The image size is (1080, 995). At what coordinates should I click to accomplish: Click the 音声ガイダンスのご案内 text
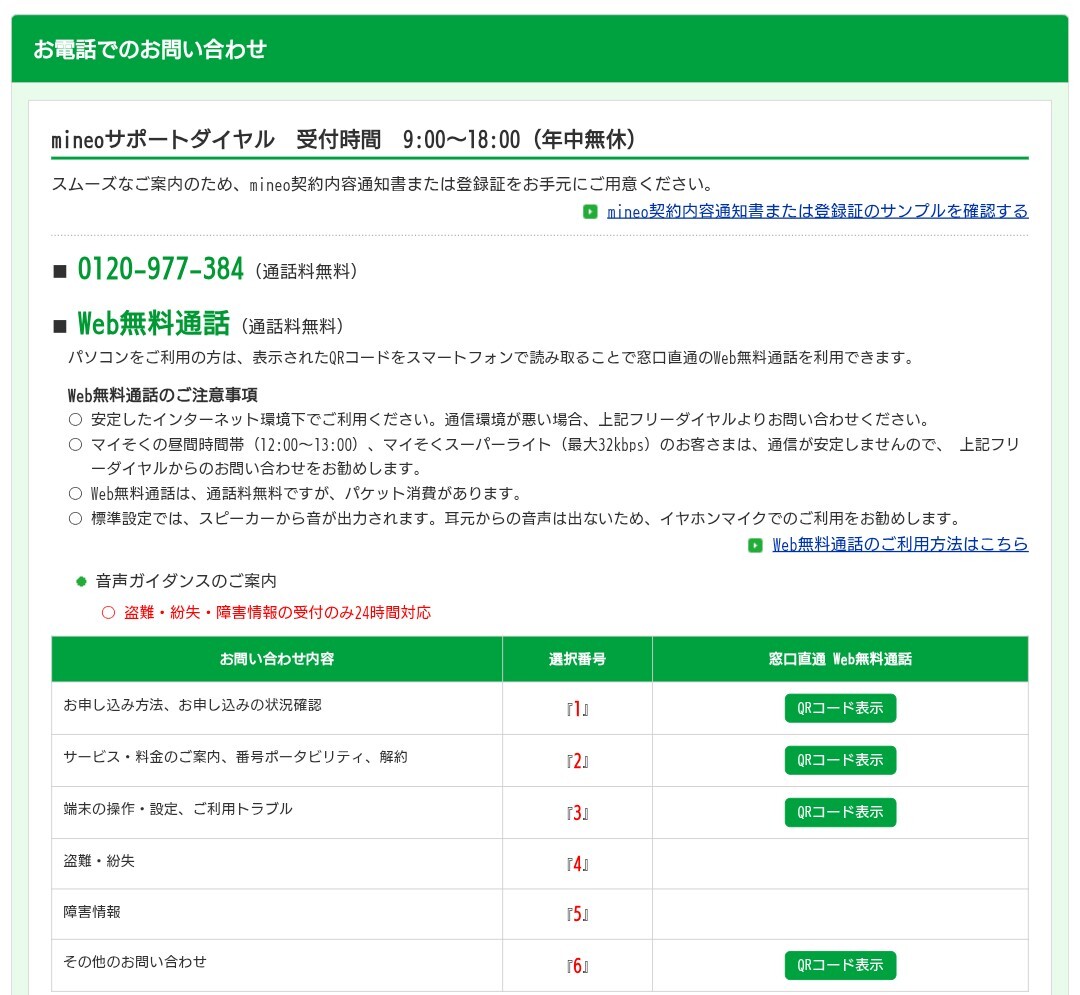tap(186, 581)
